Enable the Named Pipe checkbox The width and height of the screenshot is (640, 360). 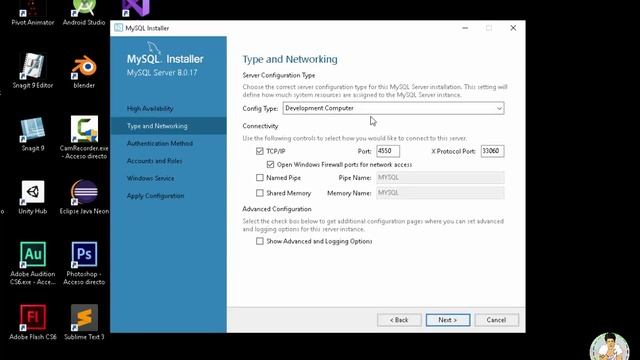(260, 178)
